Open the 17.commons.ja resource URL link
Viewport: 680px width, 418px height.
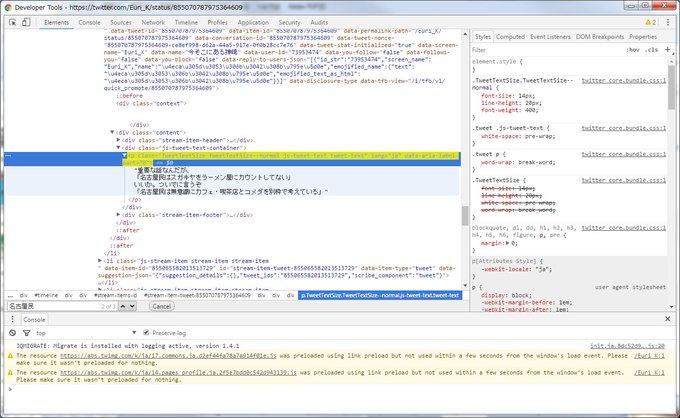point(168,356)
